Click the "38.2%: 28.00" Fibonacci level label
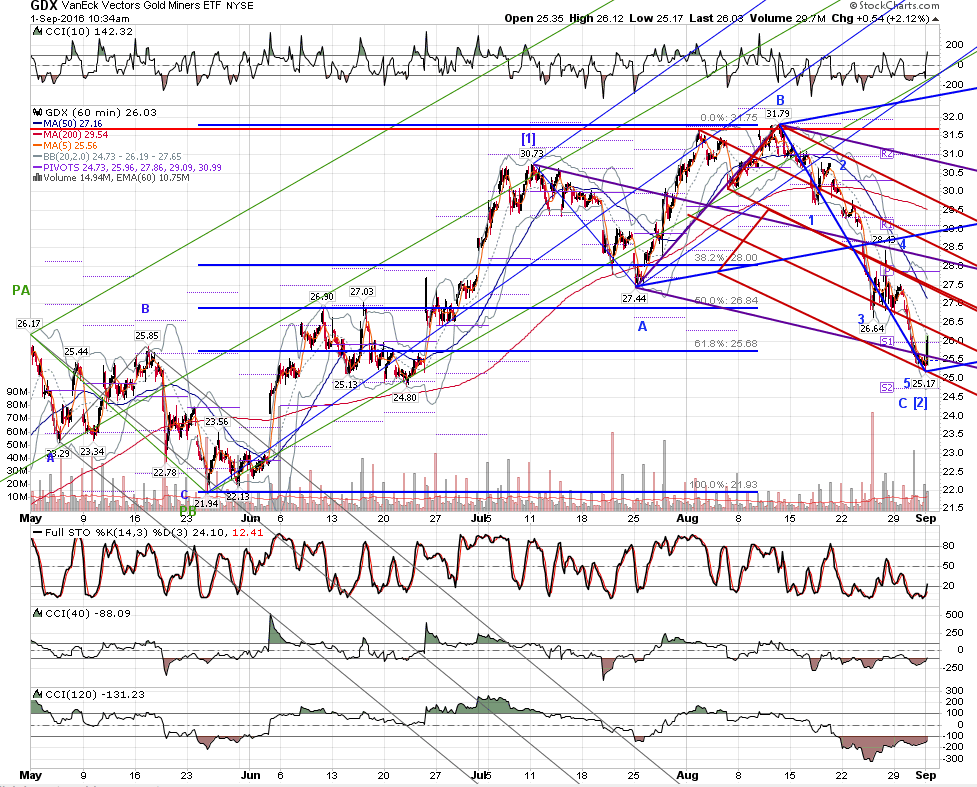The image size is (977, 787). pyautogui.click(x=726, y=257)
